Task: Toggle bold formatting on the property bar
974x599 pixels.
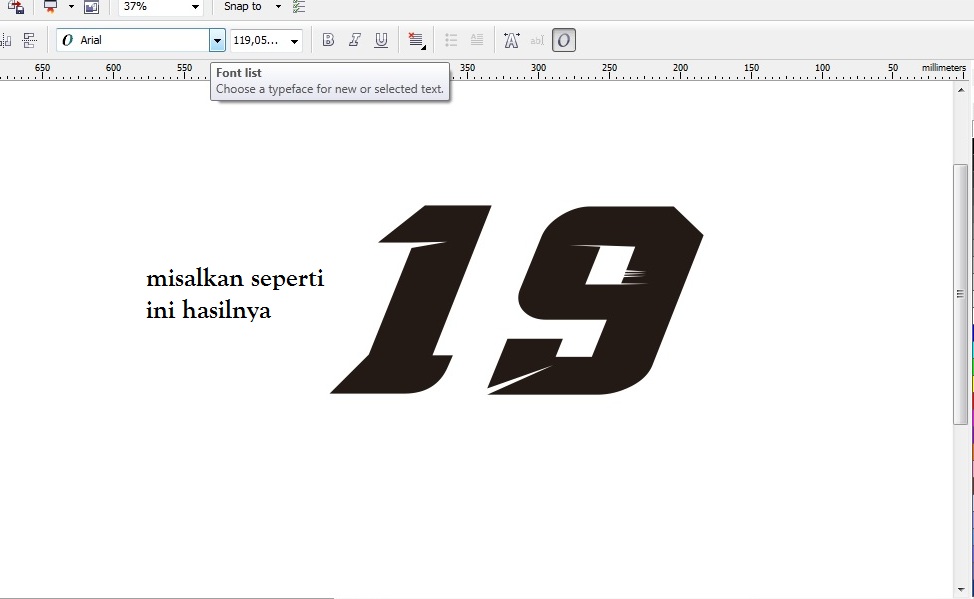Action: pyautogui.click(x=328, y=39)
